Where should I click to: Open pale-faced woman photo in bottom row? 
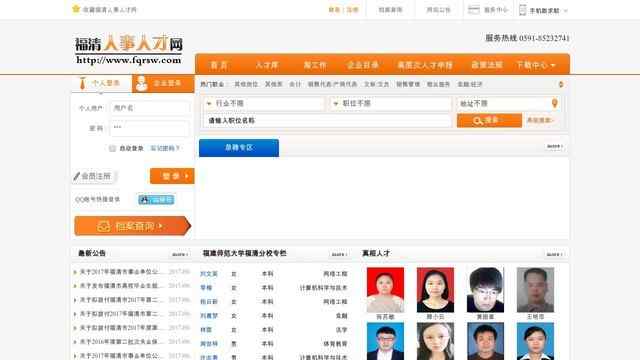click(435, 341)
